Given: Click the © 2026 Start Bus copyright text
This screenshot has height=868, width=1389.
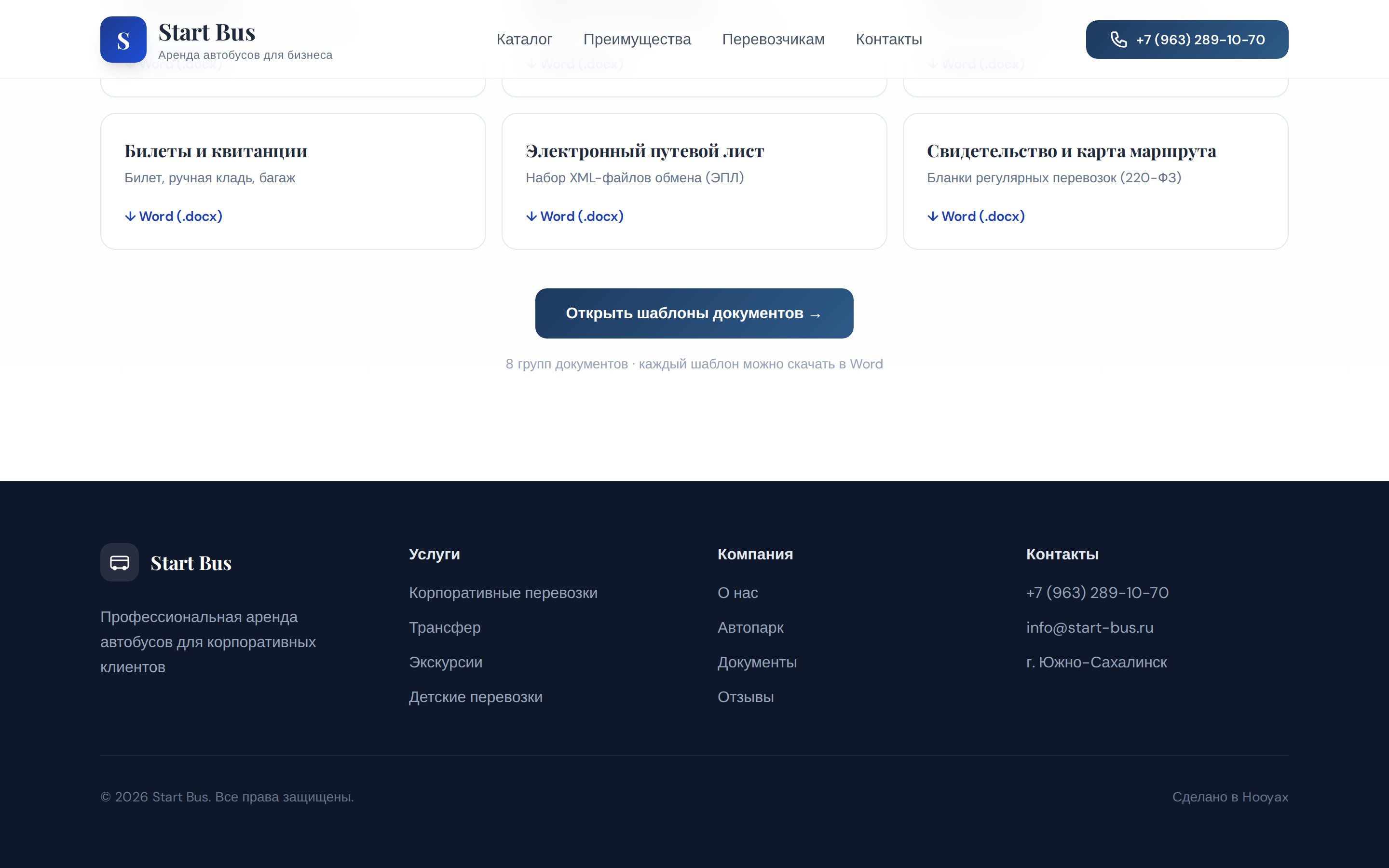Looking at the screenshot, I should (x=227, y=797).
